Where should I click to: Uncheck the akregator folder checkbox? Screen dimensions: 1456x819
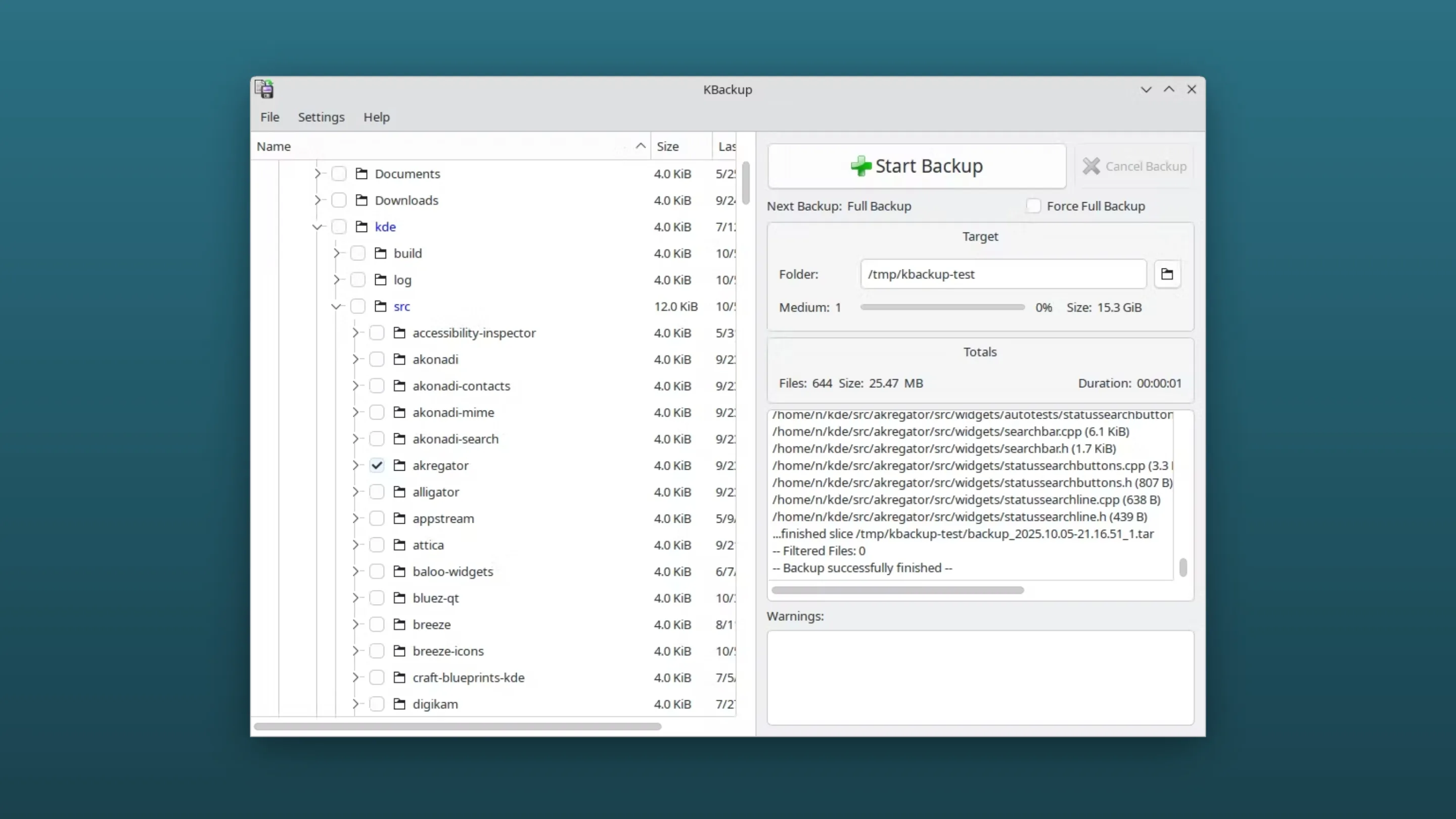coord(377,465)
